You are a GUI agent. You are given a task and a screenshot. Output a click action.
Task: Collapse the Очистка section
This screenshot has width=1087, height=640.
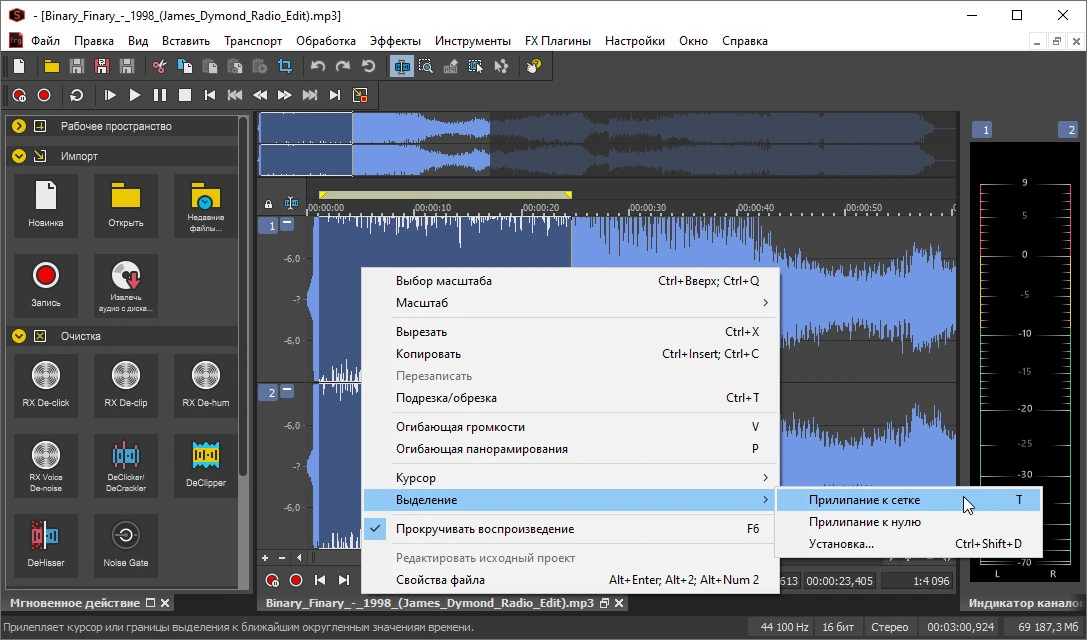[19, 336]
